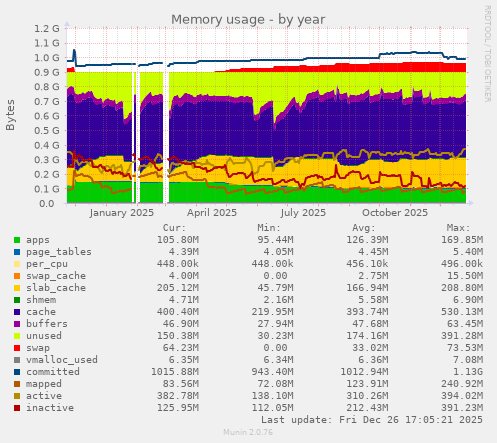497x443 pixels.
Task: Click the memory usage graph plot area
Action: tap(267, 116)
